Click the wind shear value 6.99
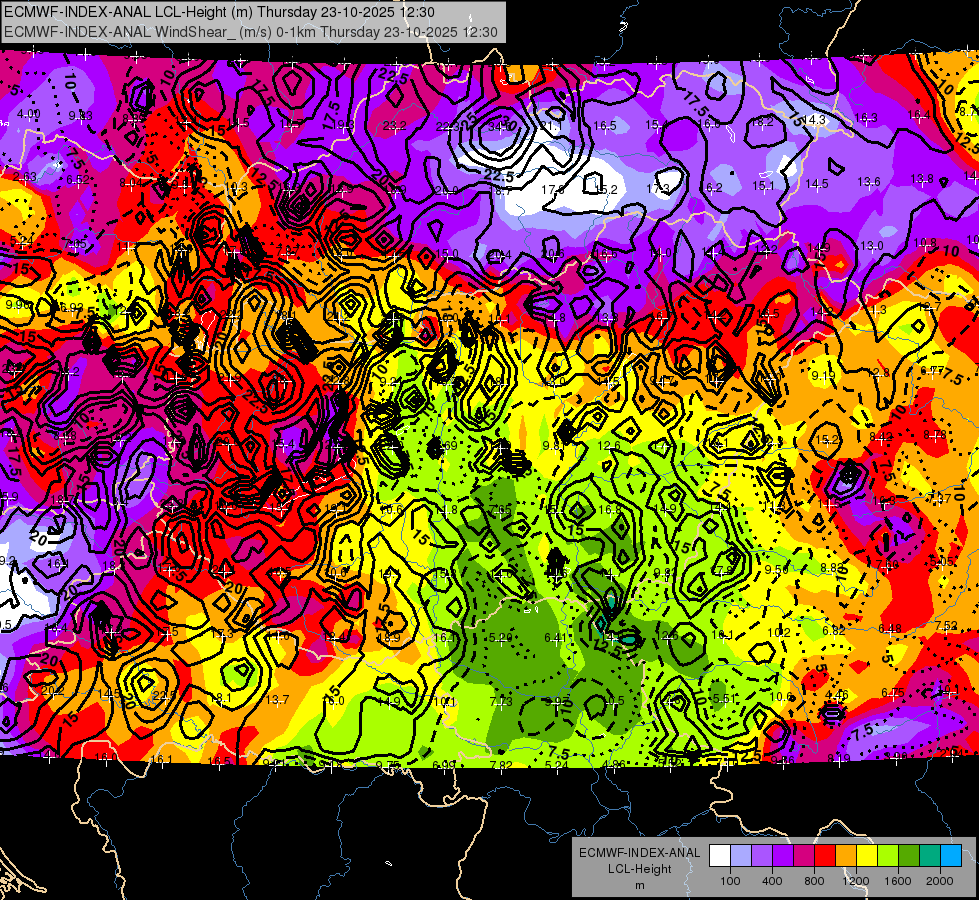Image resolution: width=979 pixels, height=900 pixels. point(444,765)
